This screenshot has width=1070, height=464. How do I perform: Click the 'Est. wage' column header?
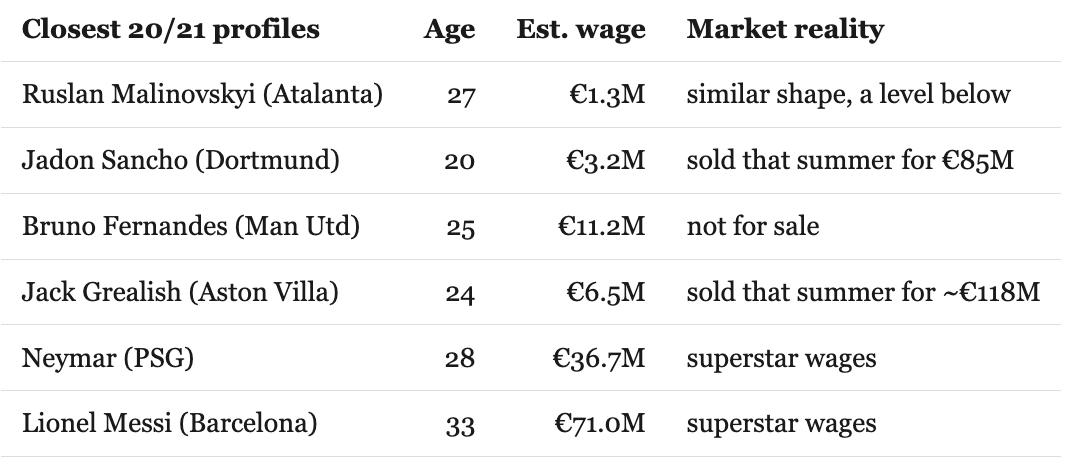tap(581, 29)
